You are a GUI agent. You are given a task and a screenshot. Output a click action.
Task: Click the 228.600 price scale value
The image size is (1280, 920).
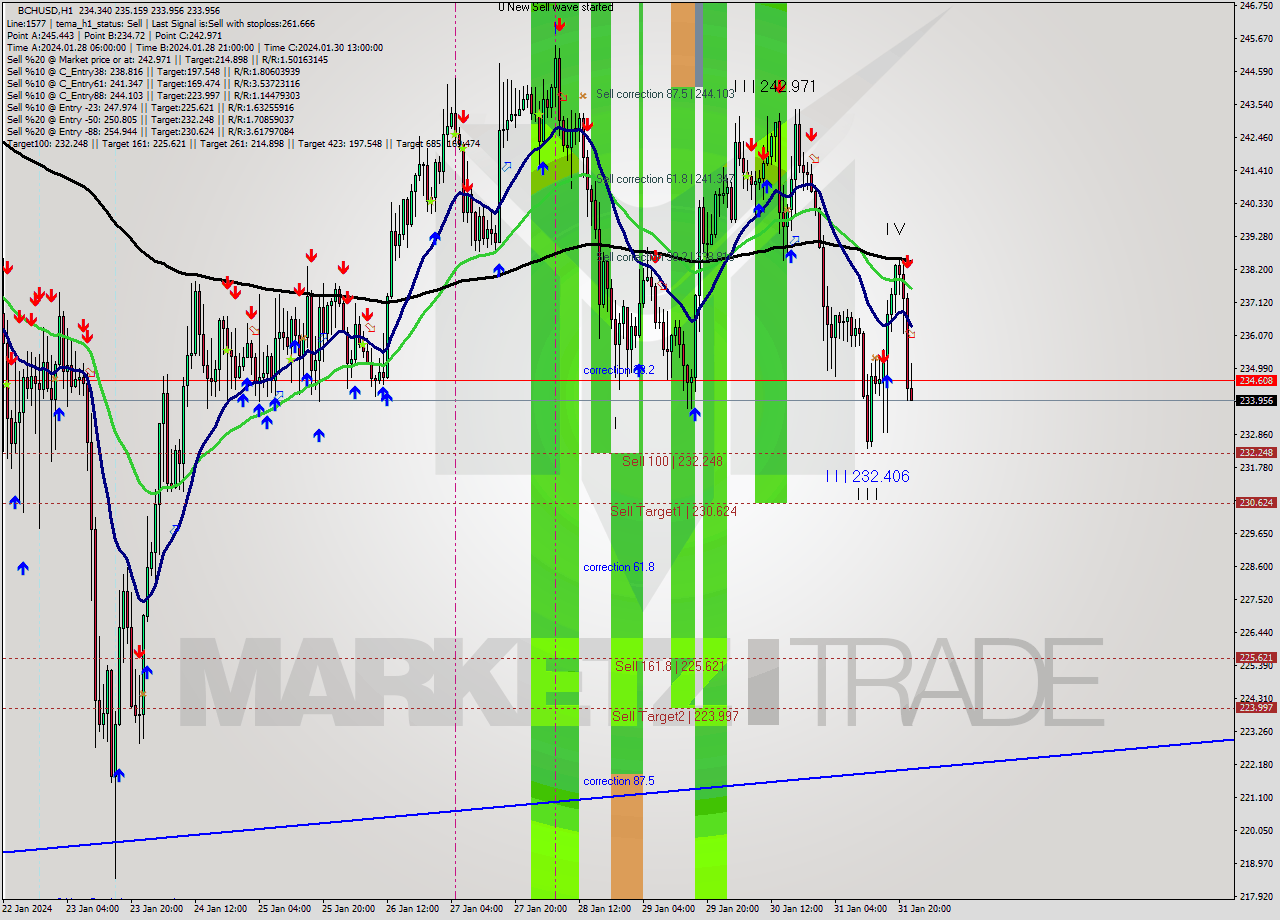1256,567
